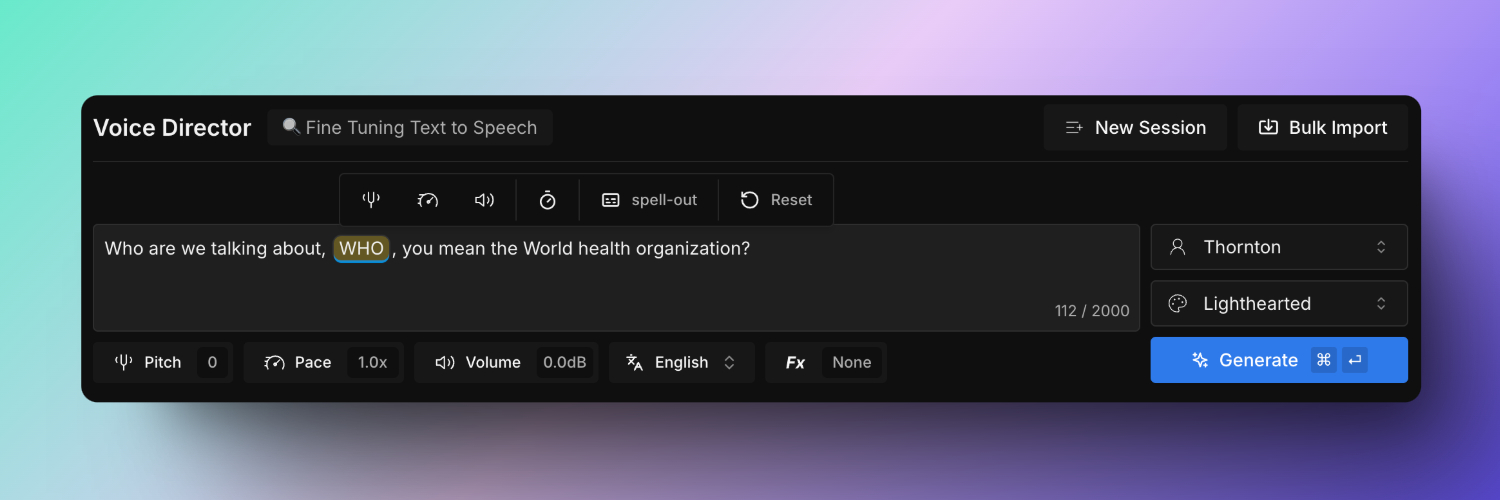Viewport: 1500px width, 500px height.
Task: Click the pitch tuning-fork icon in floating toolbar
Action: tap(371, 200)
